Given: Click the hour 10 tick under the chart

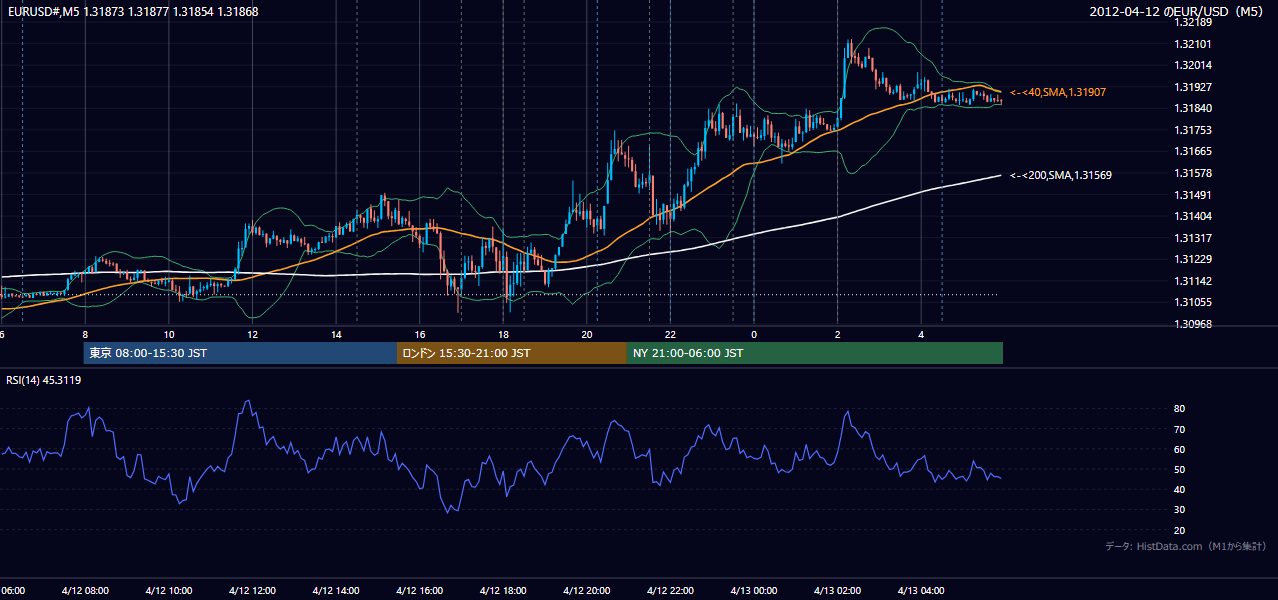Looking at the screenshot, I should click(x=169, y=334).
